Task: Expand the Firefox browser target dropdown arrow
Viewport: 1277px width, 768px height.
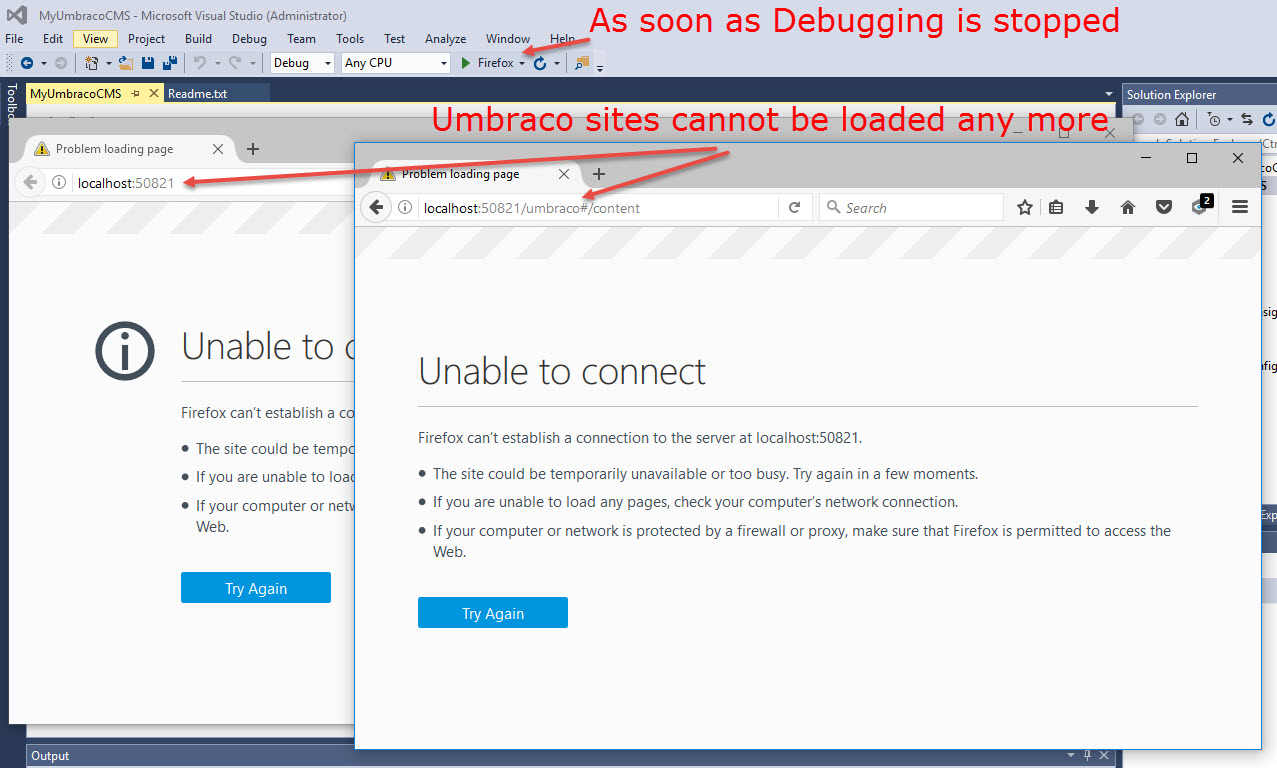Action: [x=522, y=64]
